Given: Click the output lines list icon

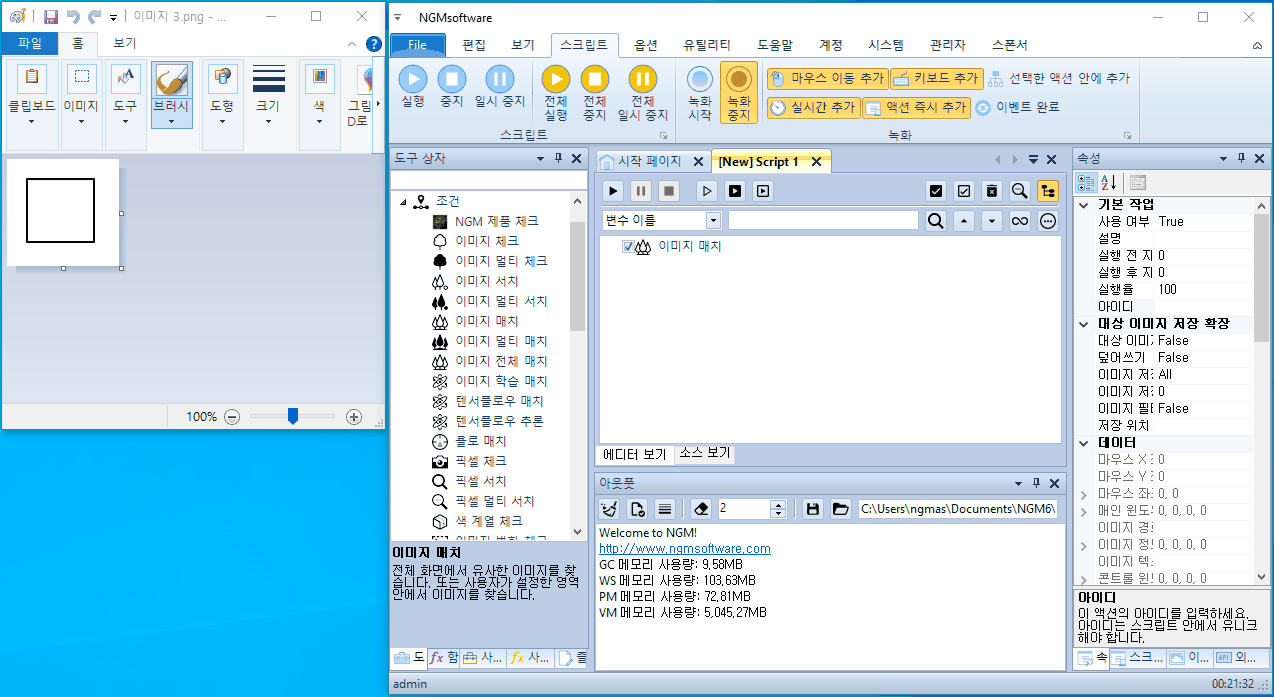Looking at the screenshot, I should [x=665, y=509].
